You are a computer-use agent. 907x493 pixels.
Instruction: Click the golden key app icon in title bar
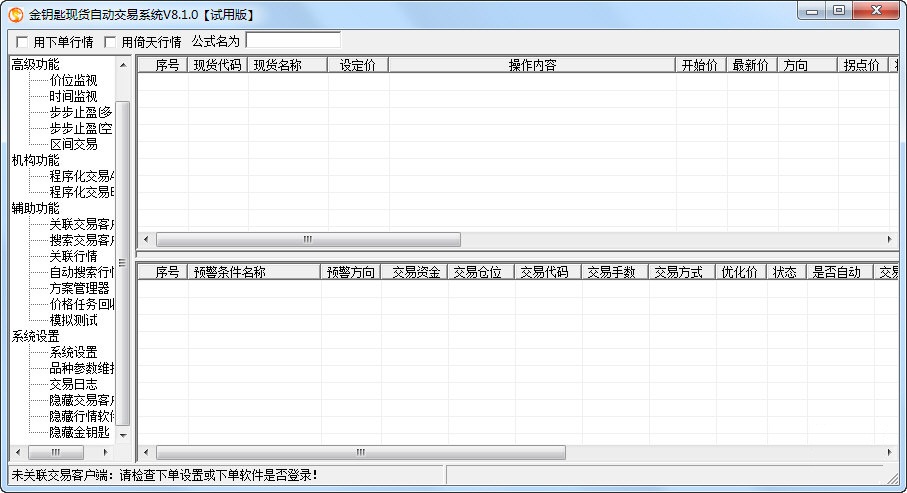[16, 14]
